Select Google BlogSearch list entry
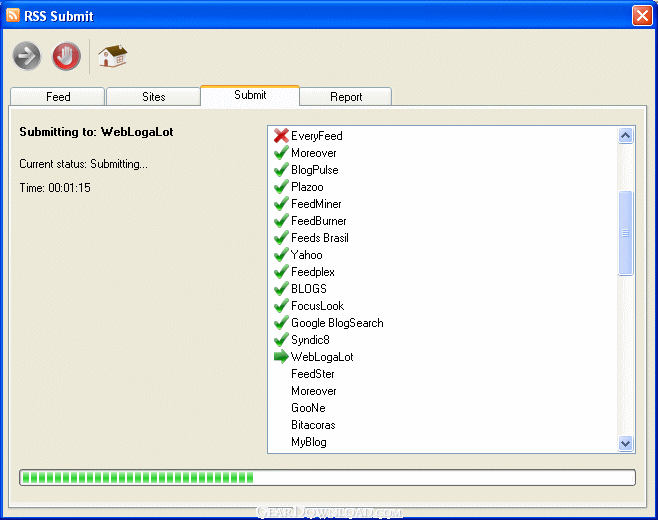The image size is (658, 520). [337, 323]
